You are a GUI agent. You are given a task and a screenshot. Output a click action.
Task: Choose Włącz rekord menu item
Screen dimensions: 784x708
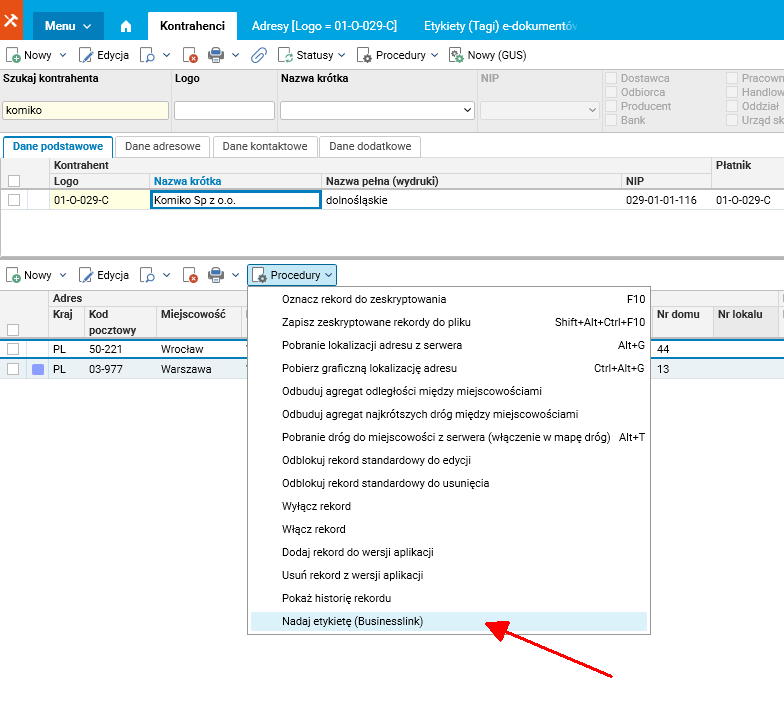(x=449, y=530)
